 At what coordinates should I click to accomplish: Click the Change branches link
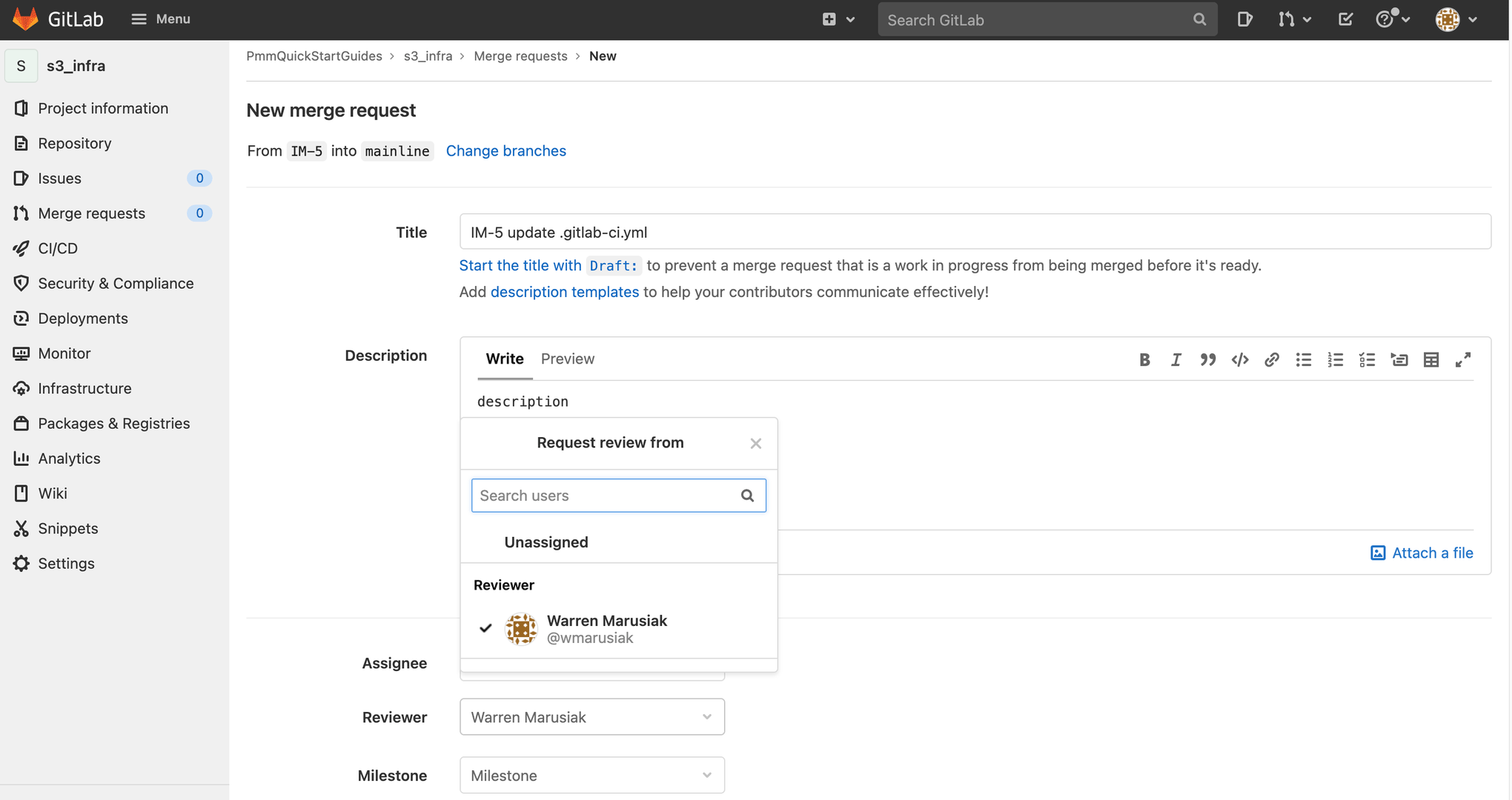click(506, 150)
